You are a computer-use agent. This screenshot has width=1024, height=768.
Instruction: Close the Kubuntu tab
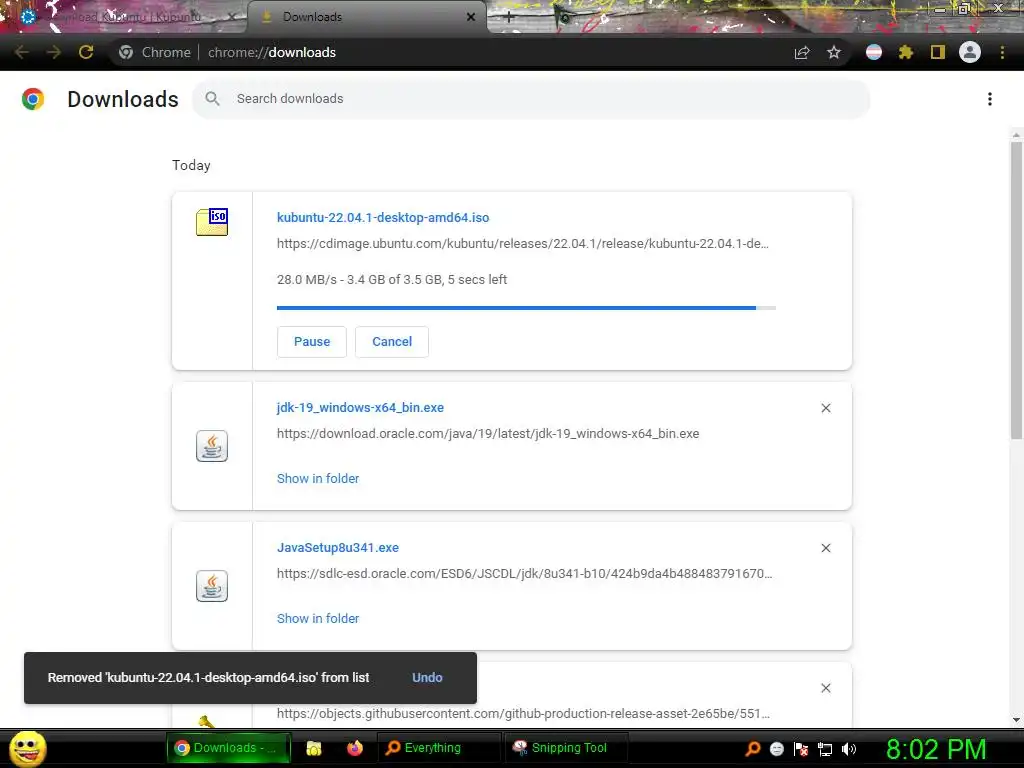click(231, 17)
